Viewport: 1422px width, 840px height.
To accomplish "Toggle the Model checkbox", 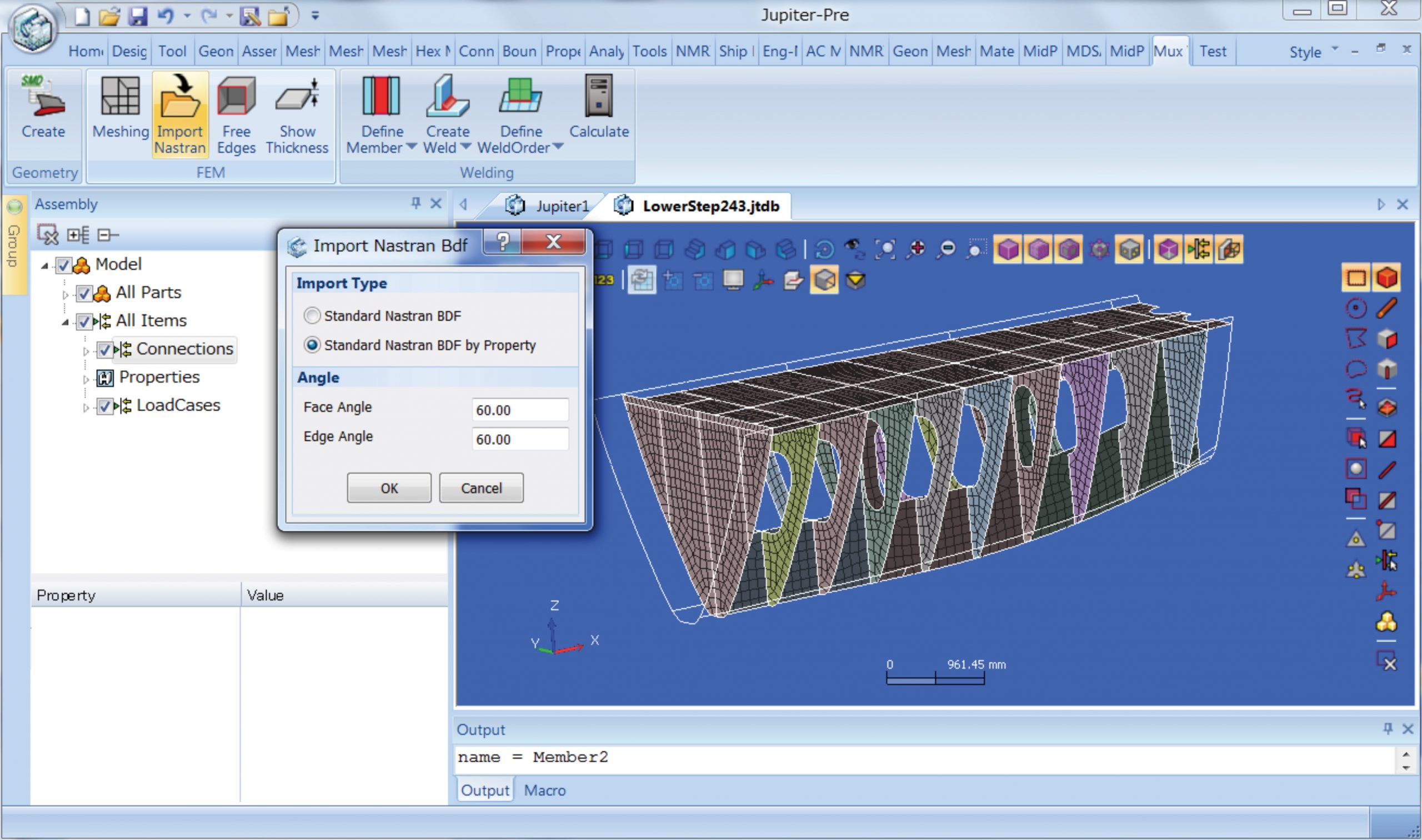I will [x=63, y=265].
